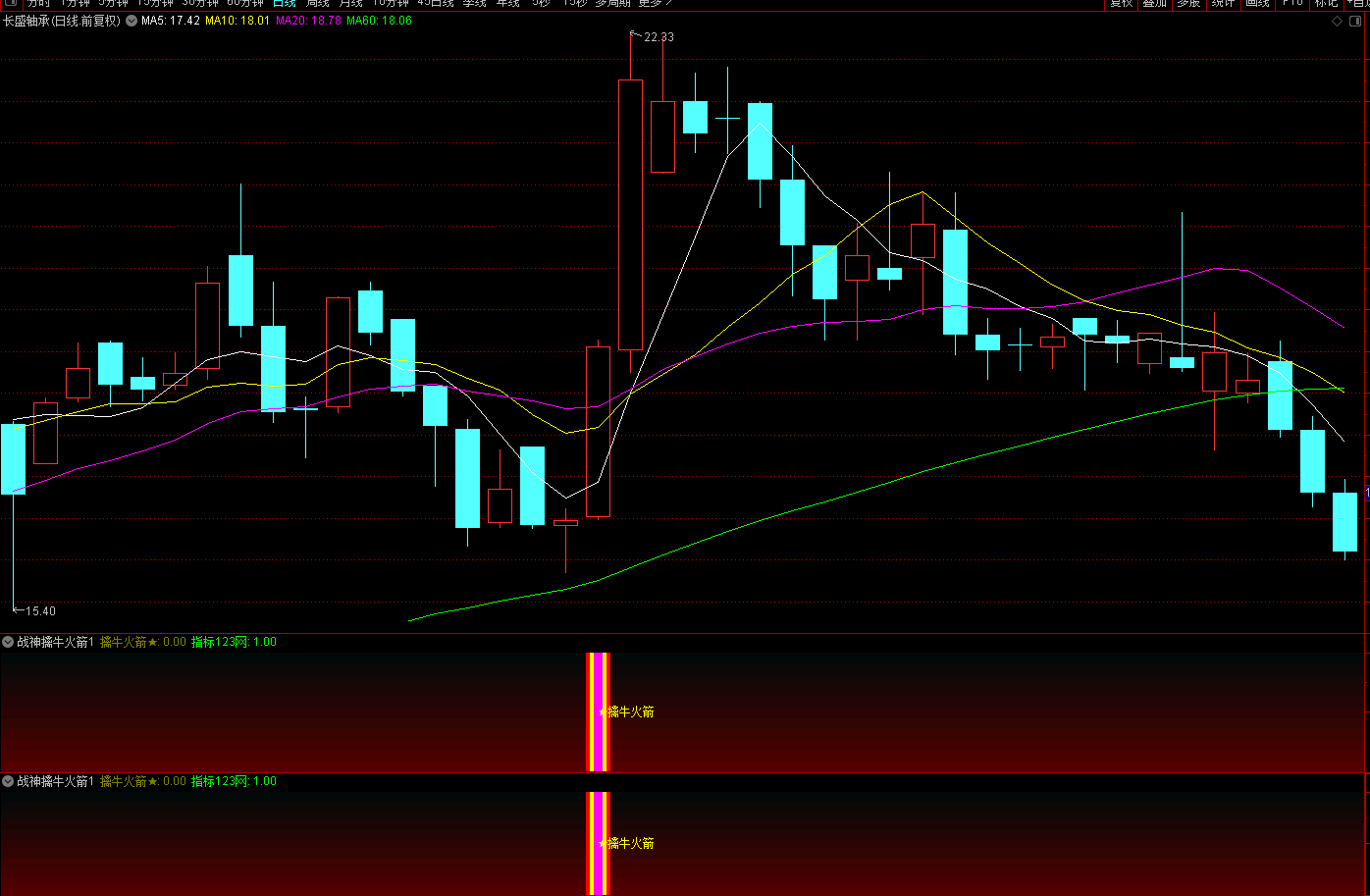Open the 画线 drawing tools button

click(x=1257, y=3)
